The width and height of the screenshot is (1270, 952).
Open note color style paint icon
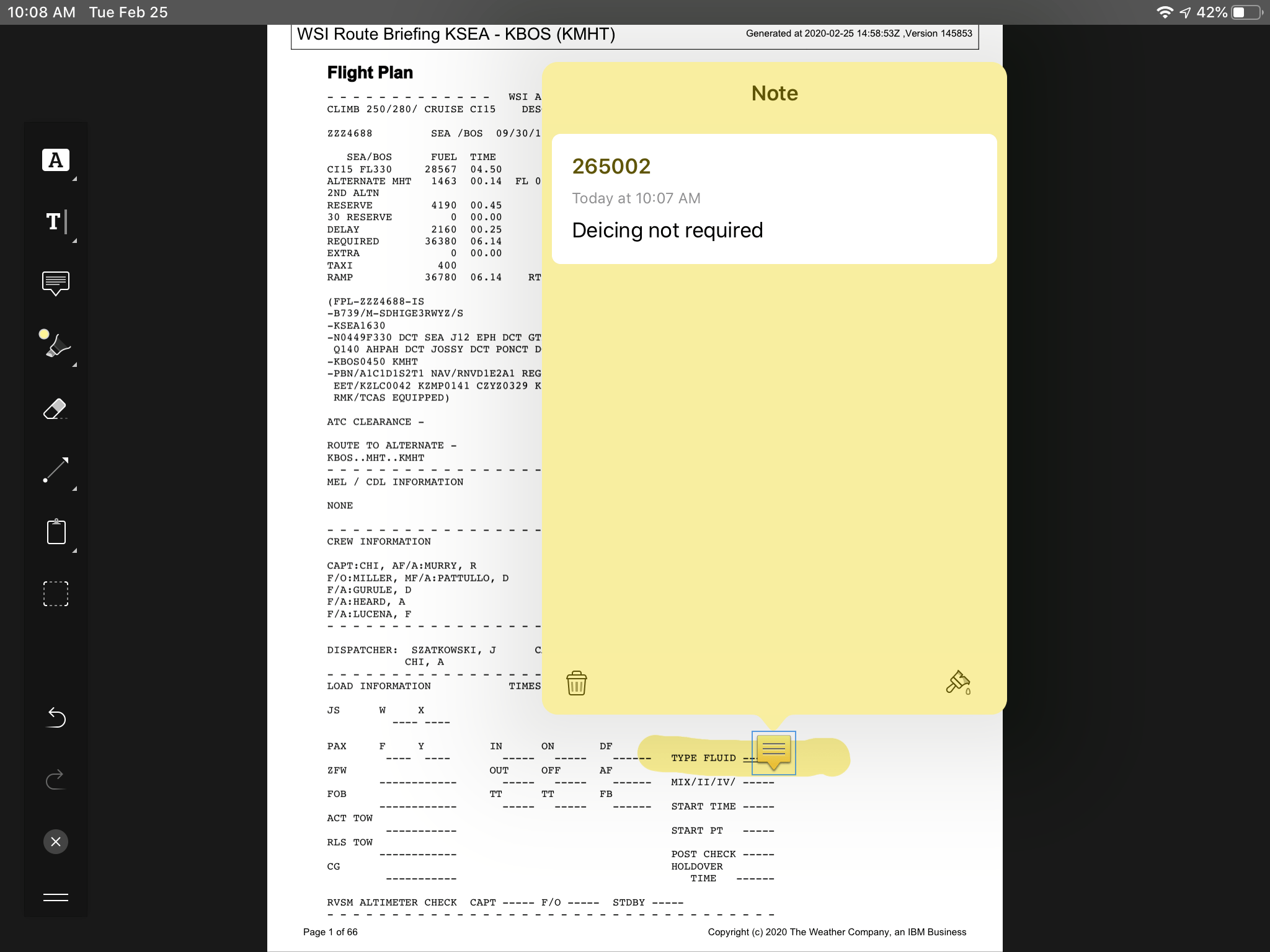[958, 682]
